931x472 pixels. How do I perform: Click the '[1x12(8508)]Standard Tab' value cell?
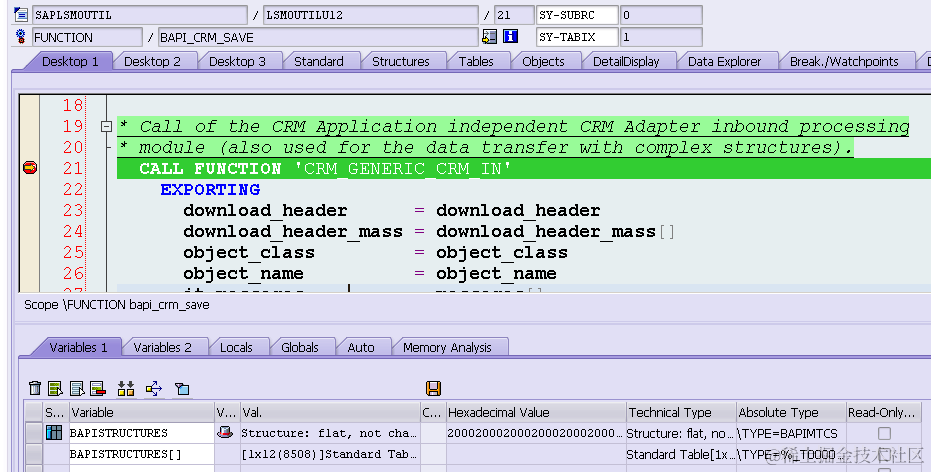(329, 454)
